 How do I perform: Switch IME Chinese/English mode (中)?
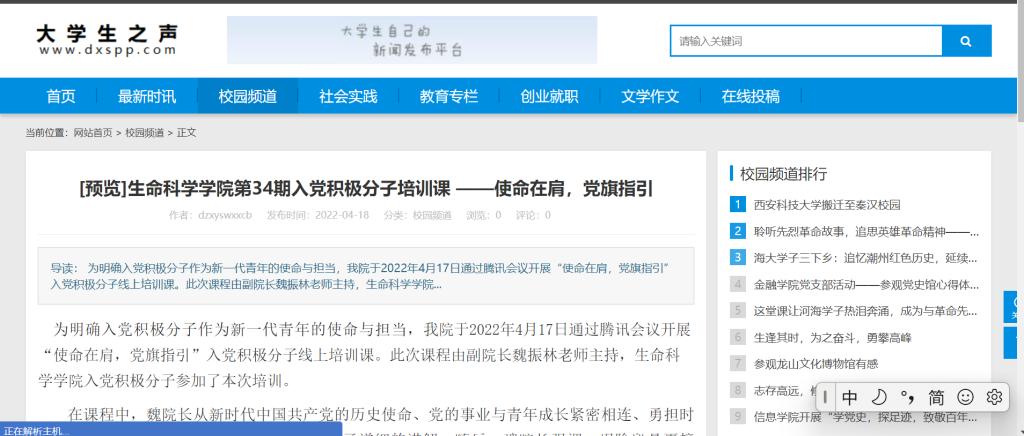850,397
